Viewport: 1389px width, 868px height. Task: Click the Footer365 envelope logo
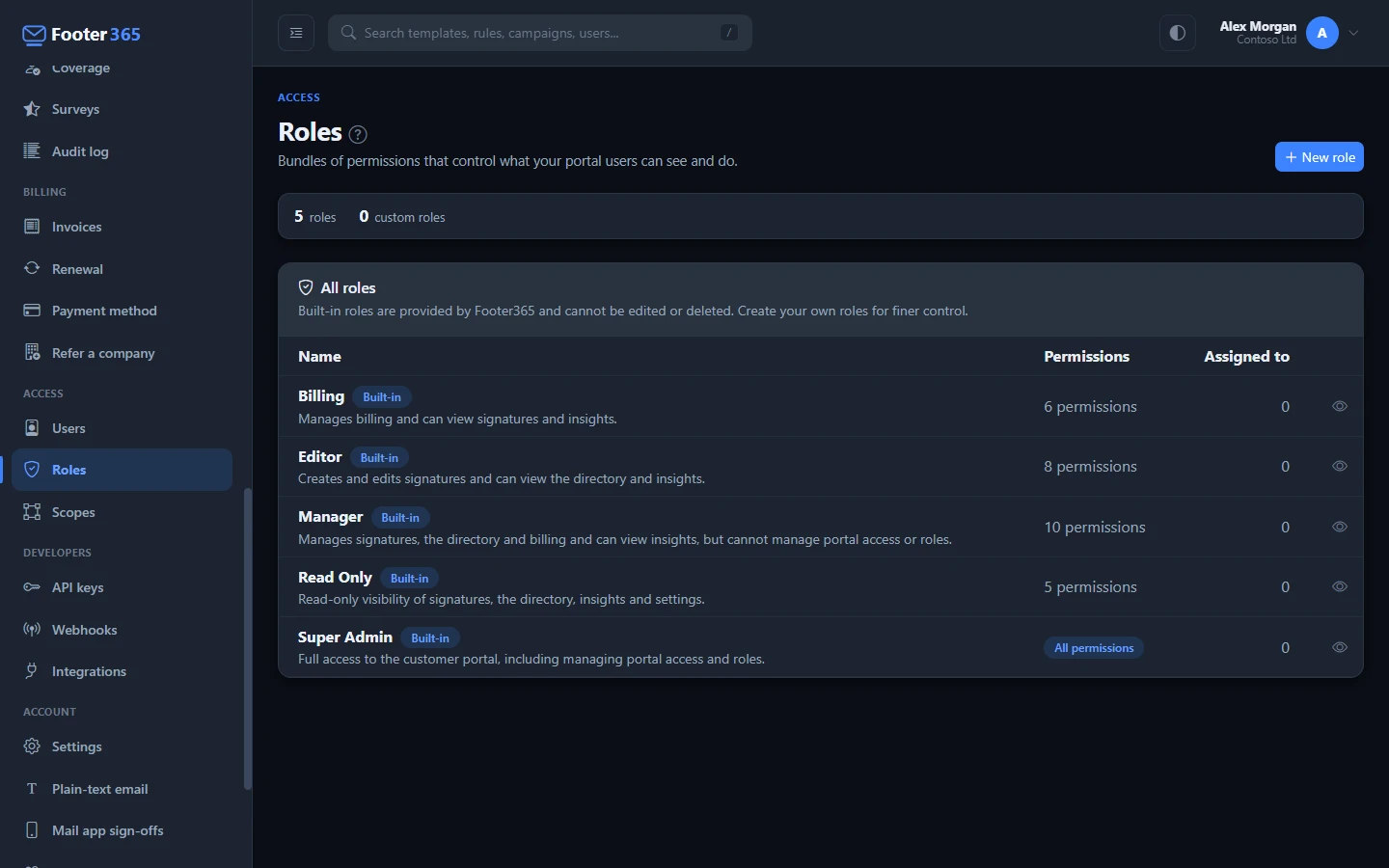click(34, 36)
